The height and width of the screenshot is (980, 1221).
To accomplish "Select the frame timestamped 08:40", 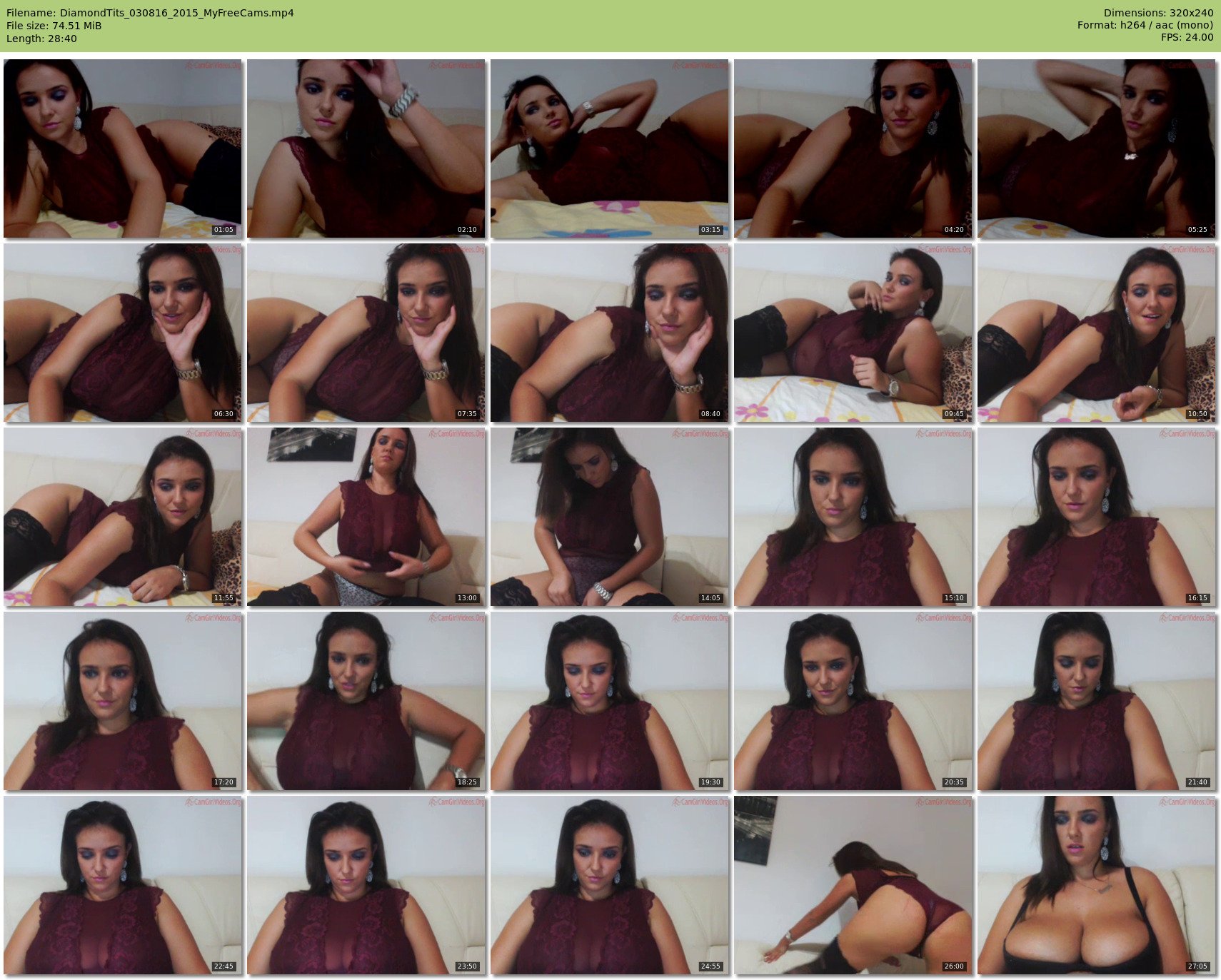I will pyautogui.click(x=609, y=333).
